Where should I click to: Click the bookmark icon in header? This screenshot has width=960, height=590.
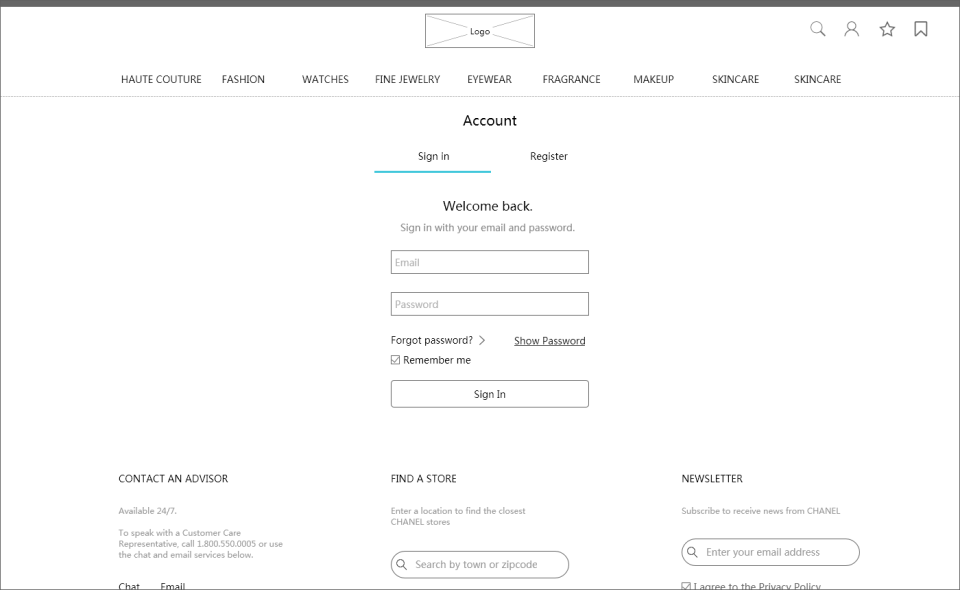point(921,29)
